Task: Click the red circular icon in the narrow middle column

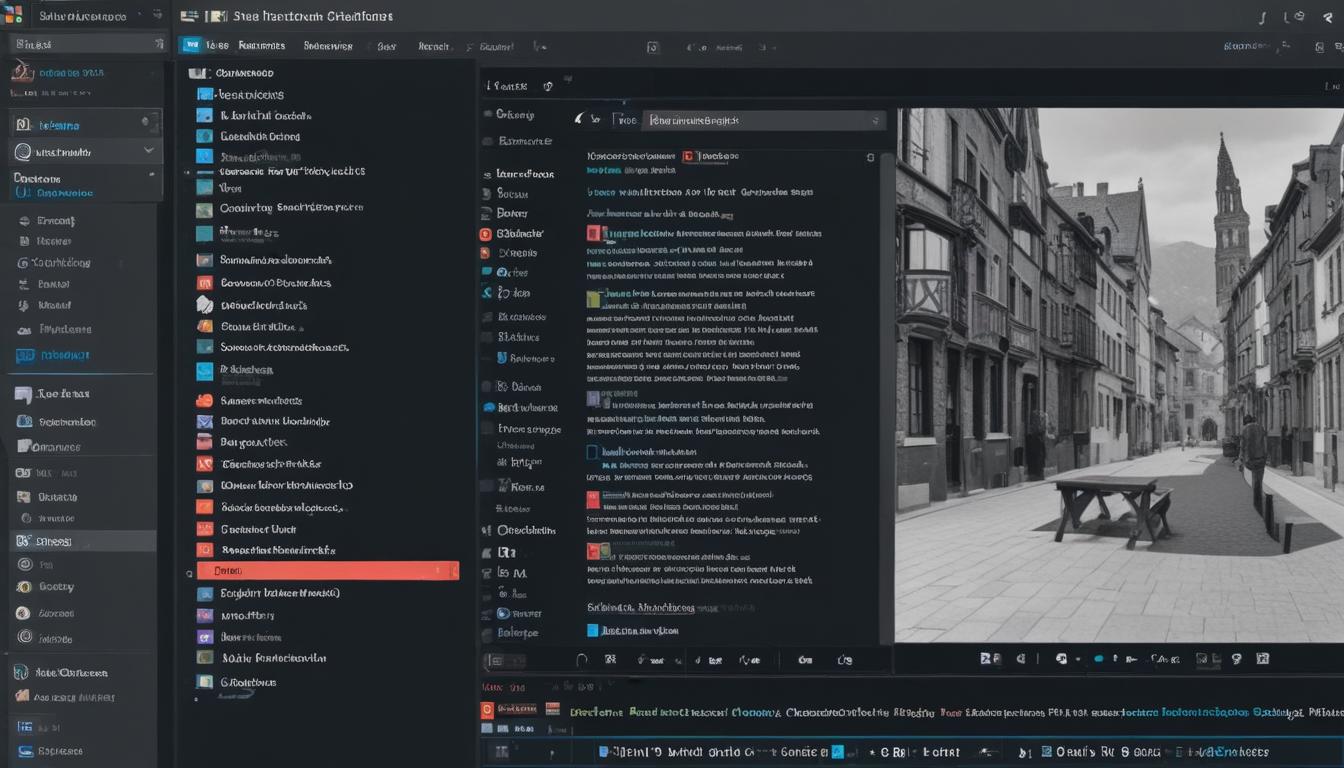Action: (486, 233)
